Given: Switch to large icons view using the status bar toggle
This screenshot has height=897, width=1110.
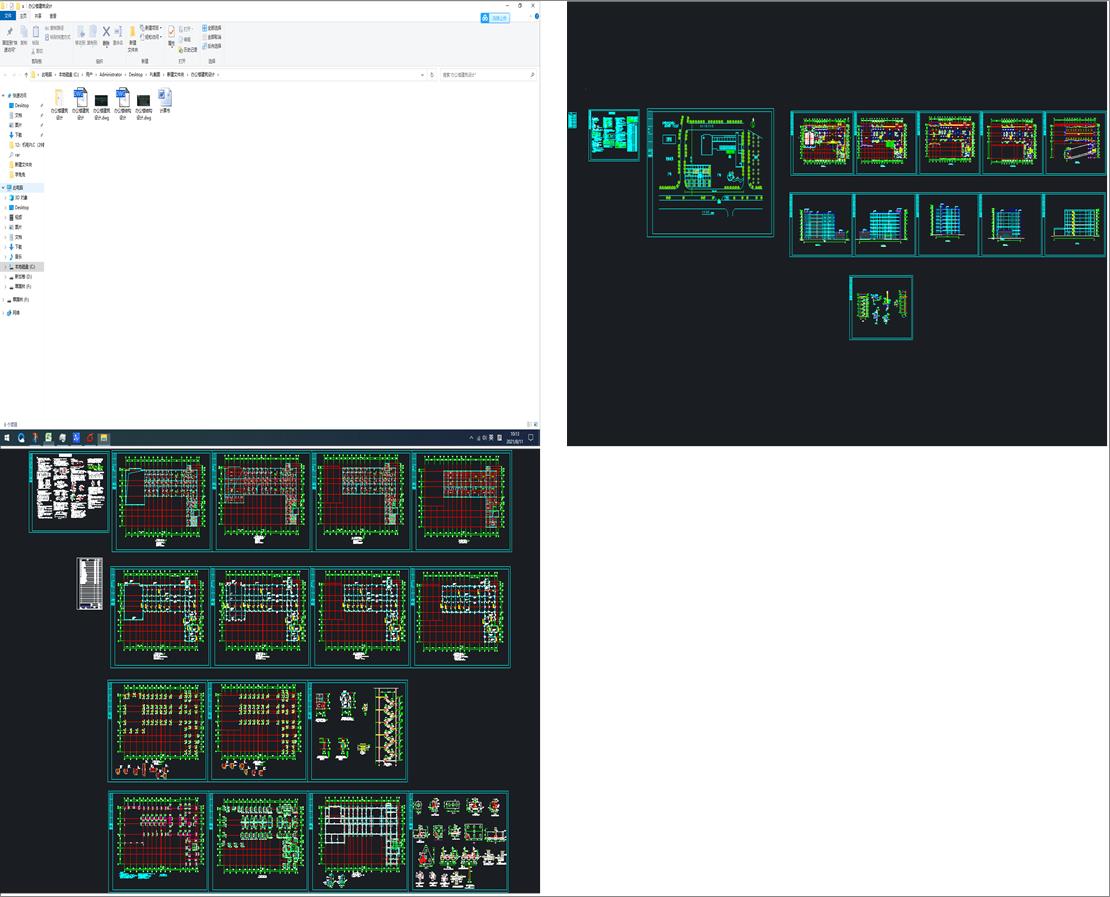Looking at the screenshot, I should click(536, 425).
